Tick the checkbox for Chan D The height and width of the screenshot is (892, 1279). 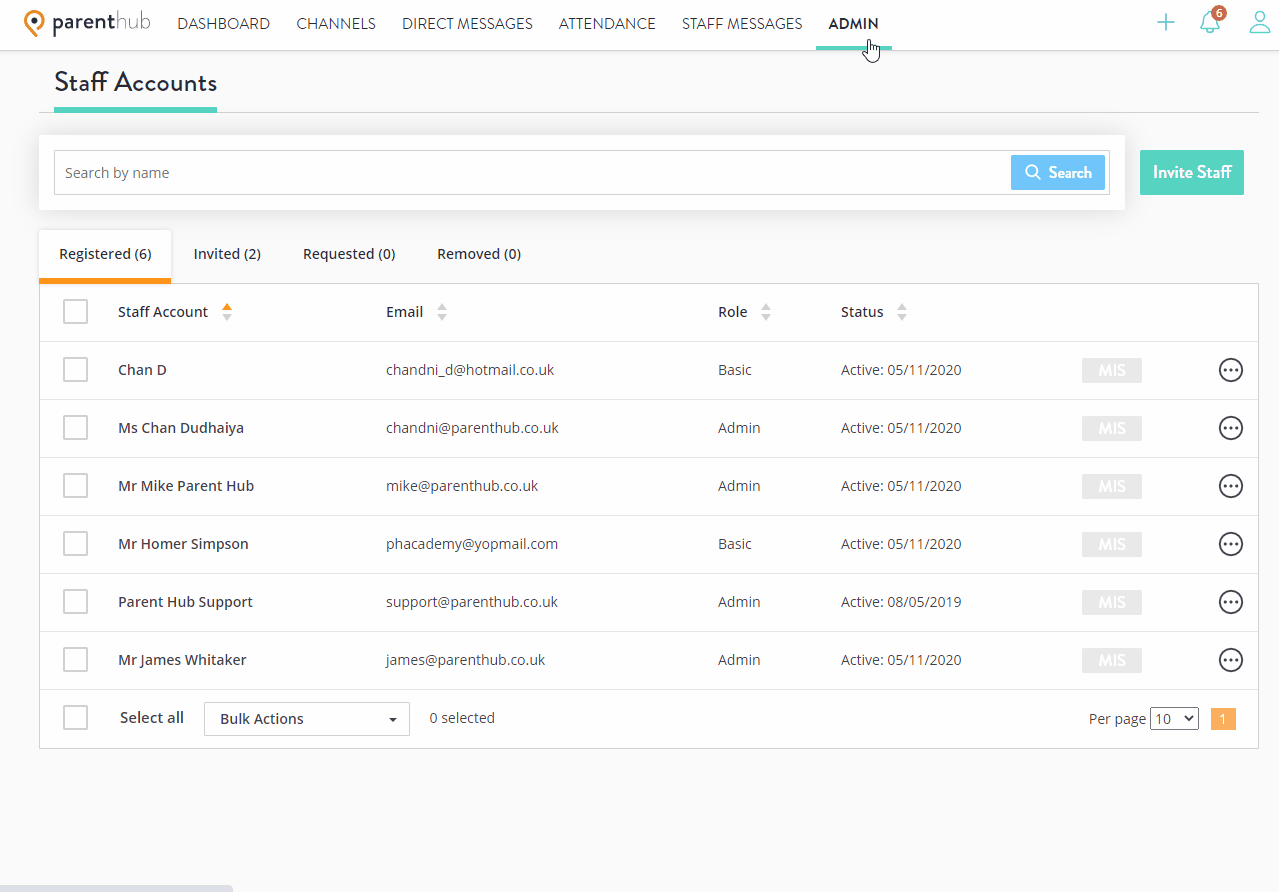coord(75,370)
